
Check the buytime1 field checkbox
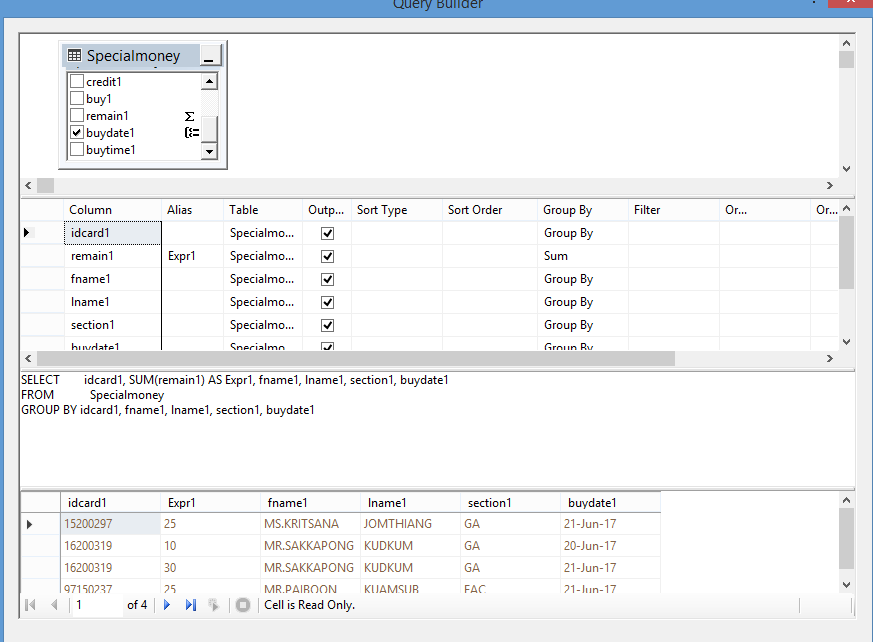tap(77, 149)
